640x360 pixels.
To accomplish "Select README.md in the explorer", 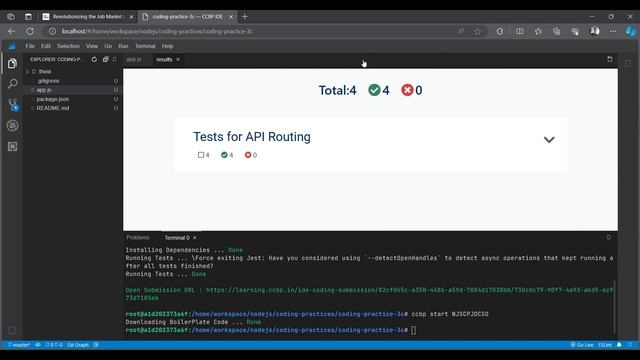I will coord(53,108).
